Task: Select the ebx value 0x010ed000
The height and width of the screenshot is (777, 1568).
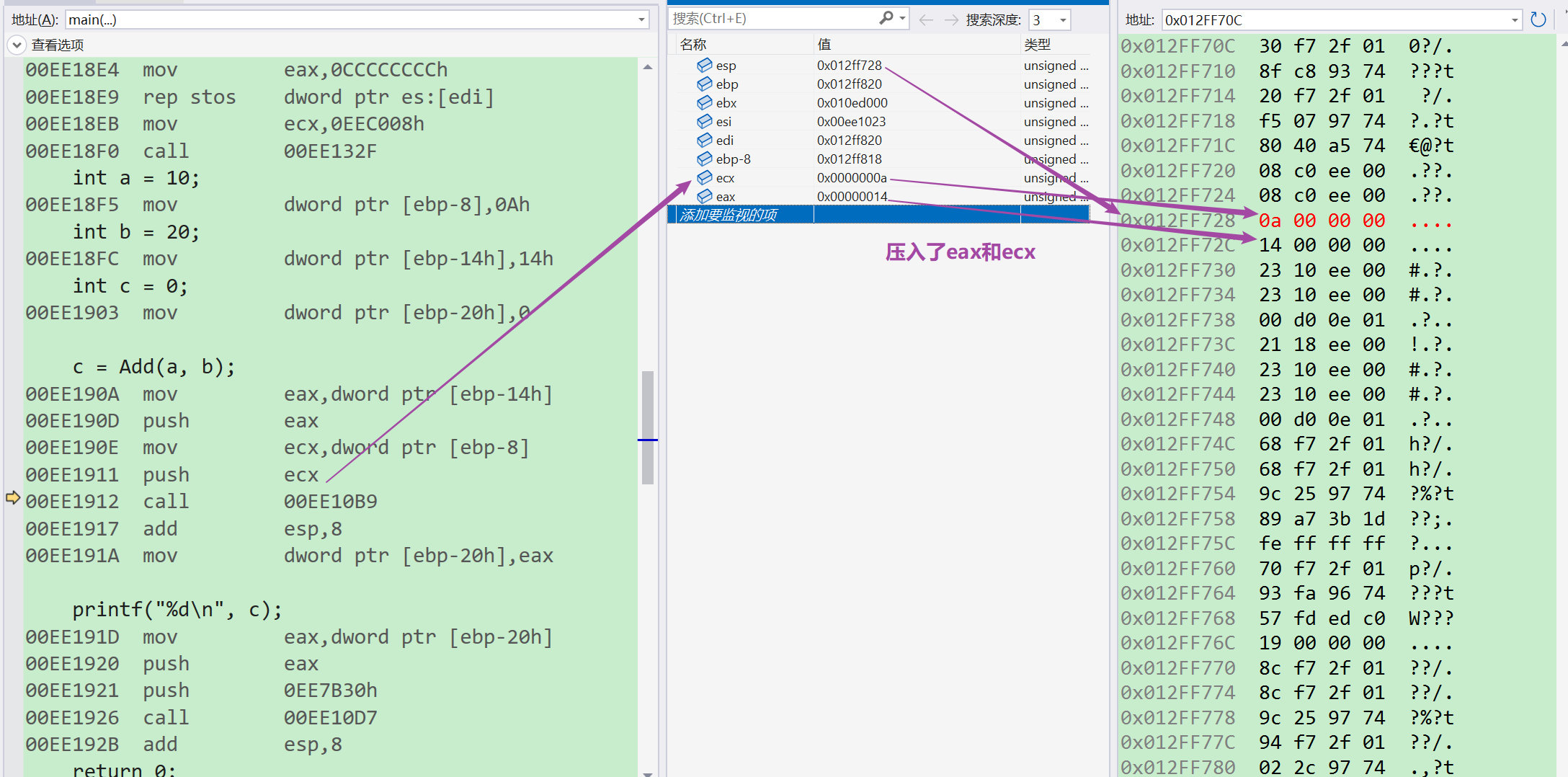Action: (852, 103)
